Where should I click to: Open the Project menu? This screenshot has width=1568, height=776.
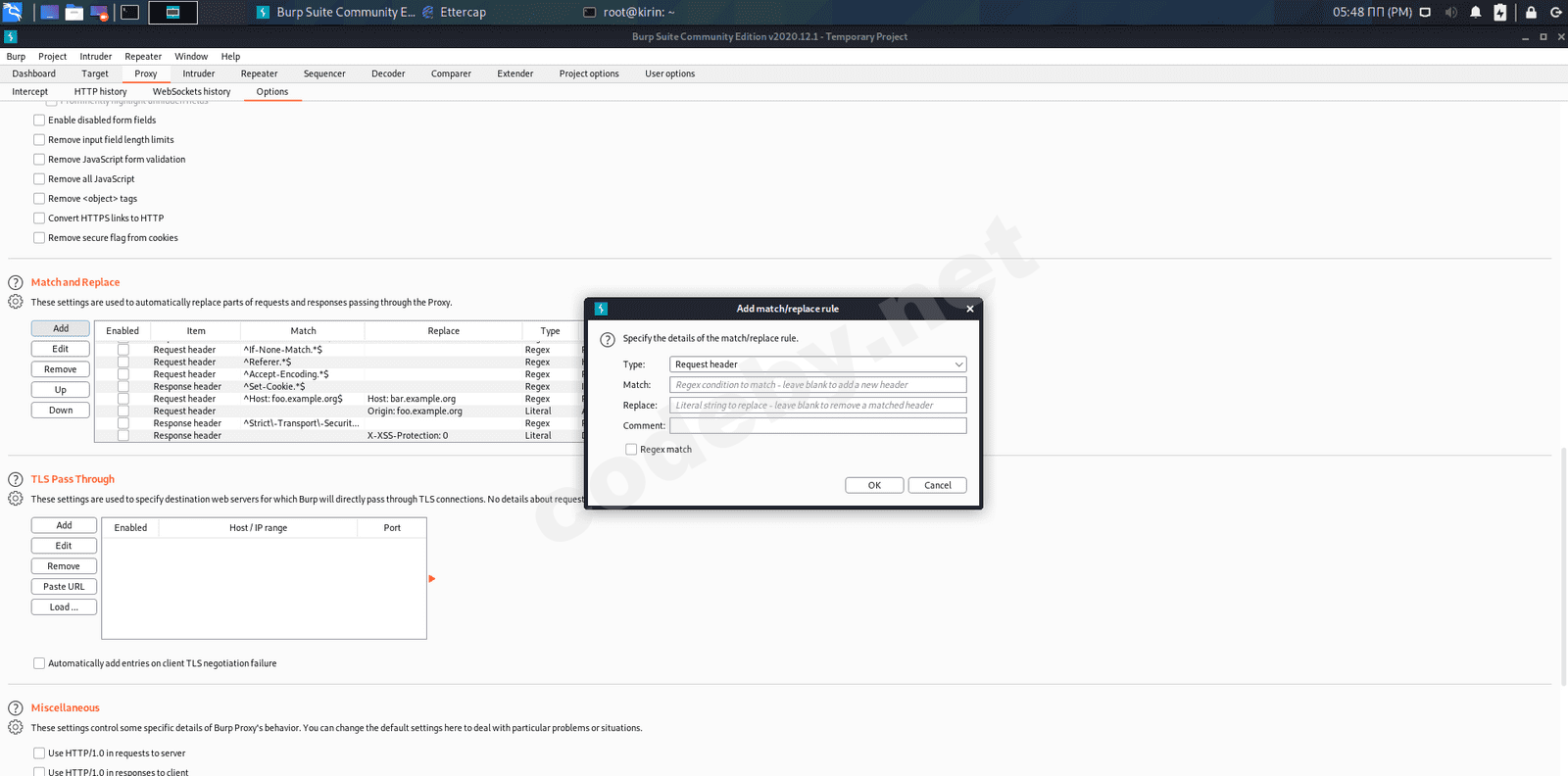[53, 56]
